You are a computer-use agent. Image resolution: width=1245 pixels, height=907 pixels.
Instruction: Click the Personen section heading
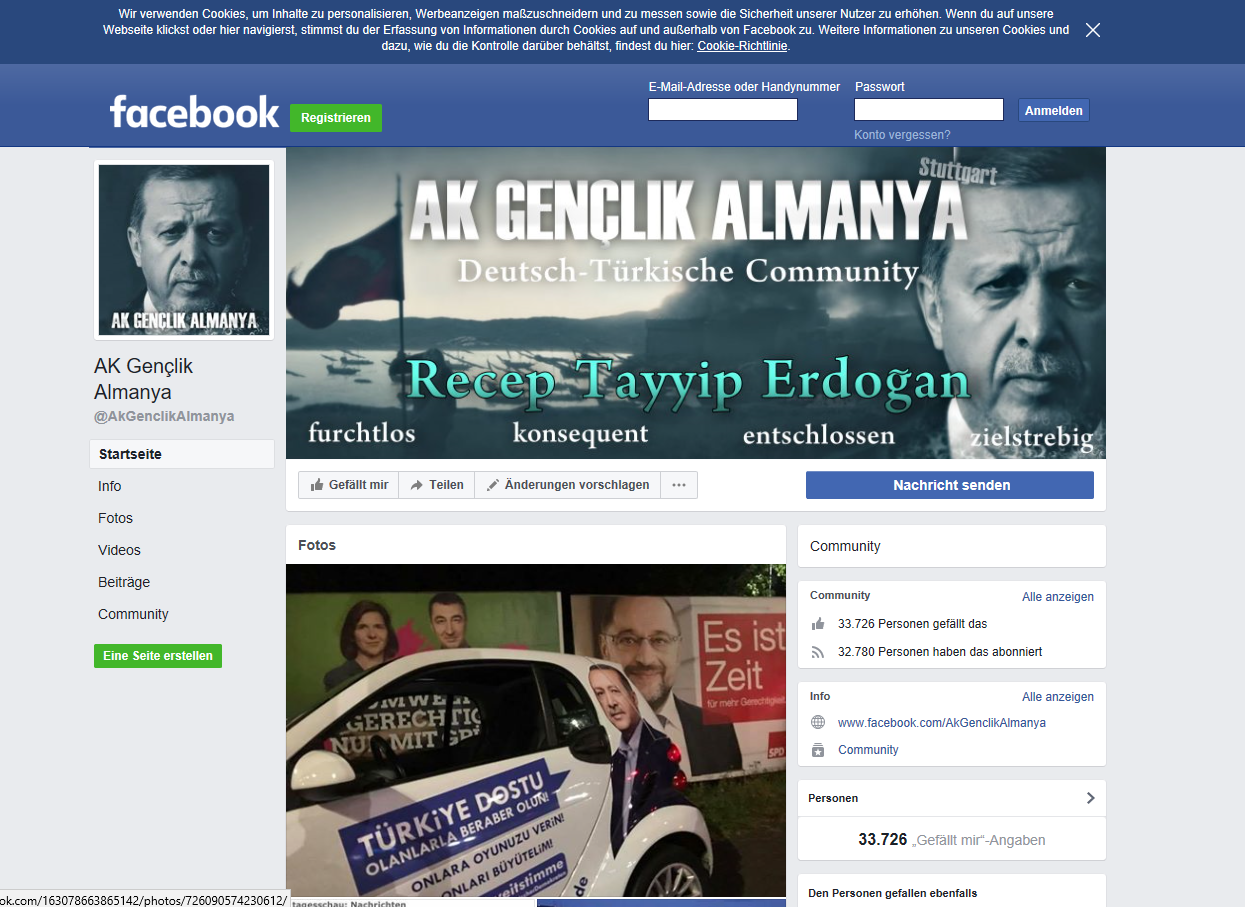(833, 798)
